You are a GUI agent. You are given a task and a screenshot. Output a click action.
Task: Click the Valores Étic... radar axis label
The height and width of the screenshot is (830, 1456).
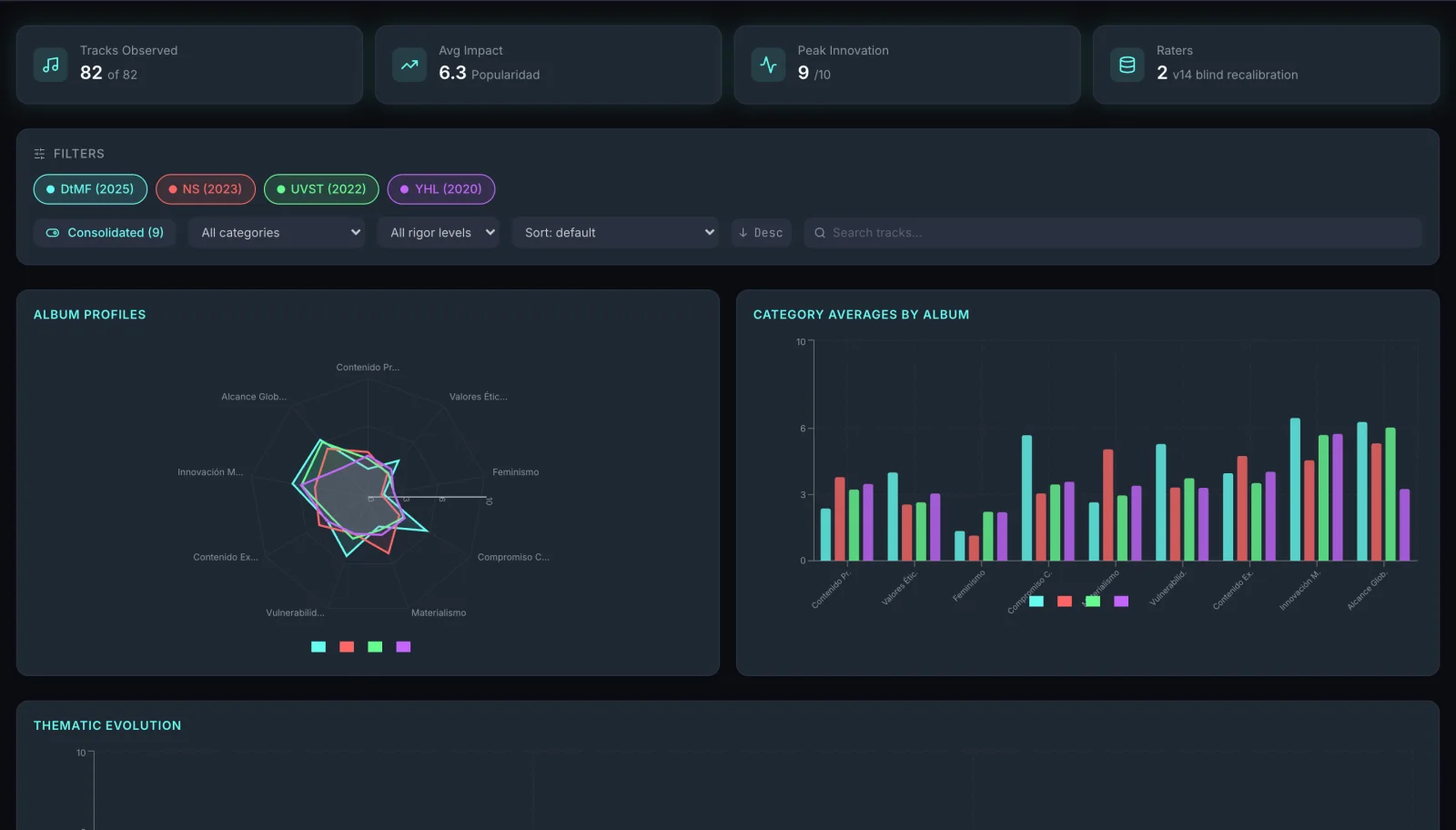[x=479, y=397]
